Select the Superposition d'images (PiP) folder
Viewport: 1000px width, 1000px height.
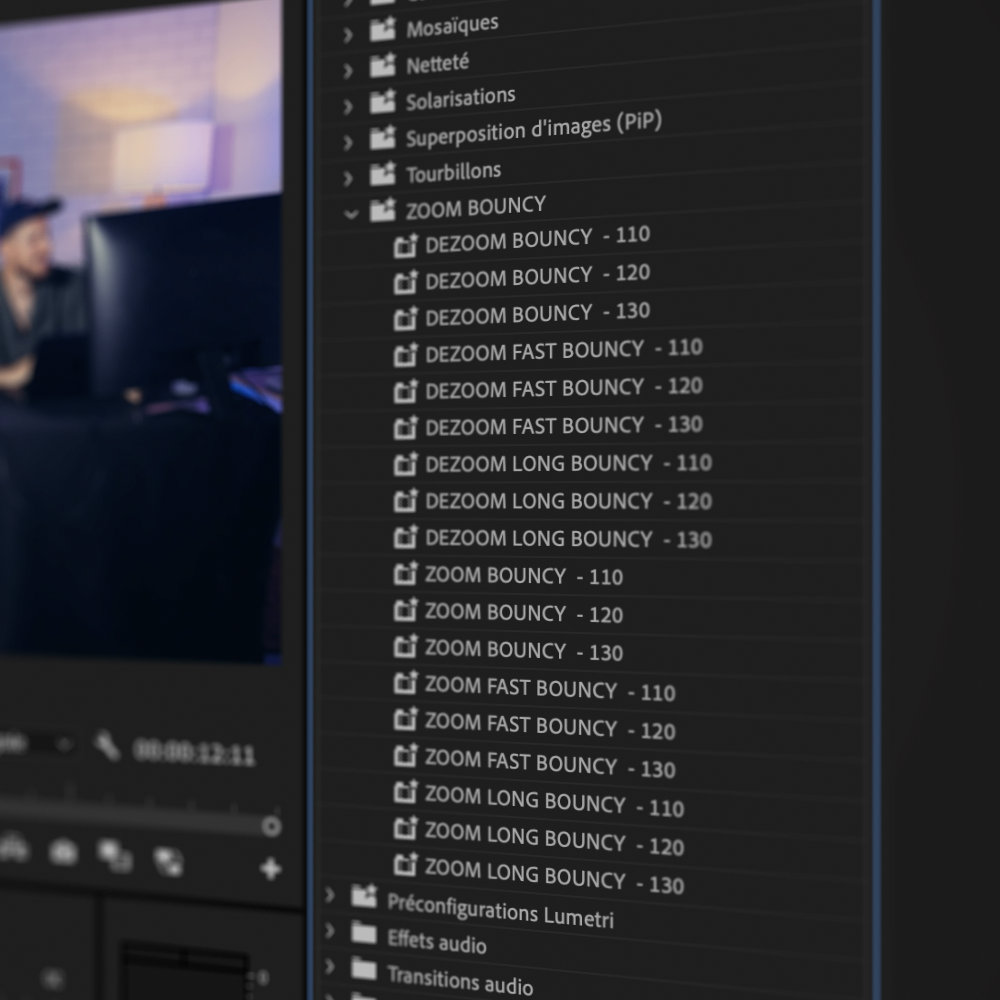(x=533, y=128)
